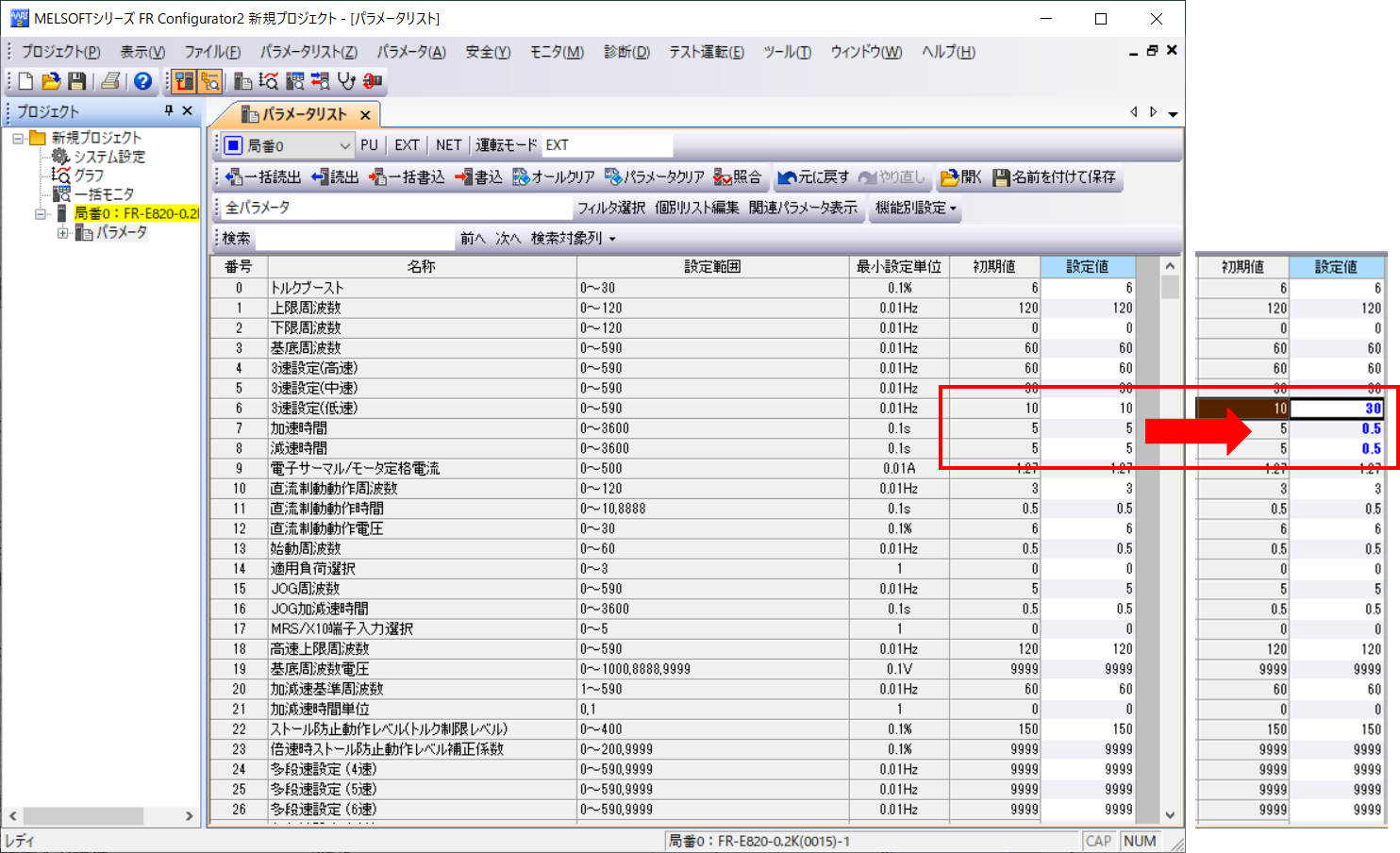Viewport: 1400px width, 853px height.
Task: Click フィルタ選択 button
Action: [x=611, y=208]
